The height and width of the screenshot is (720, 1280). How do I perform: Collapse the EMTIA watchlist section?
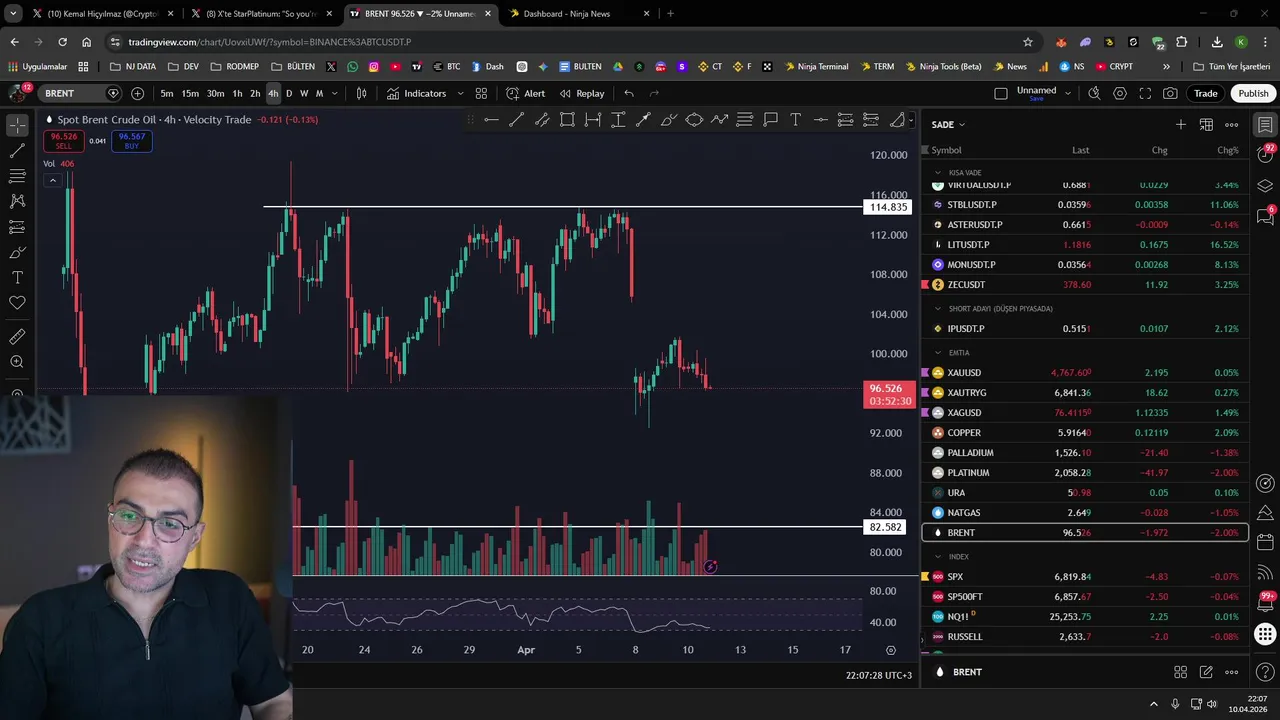click(938, 352)
